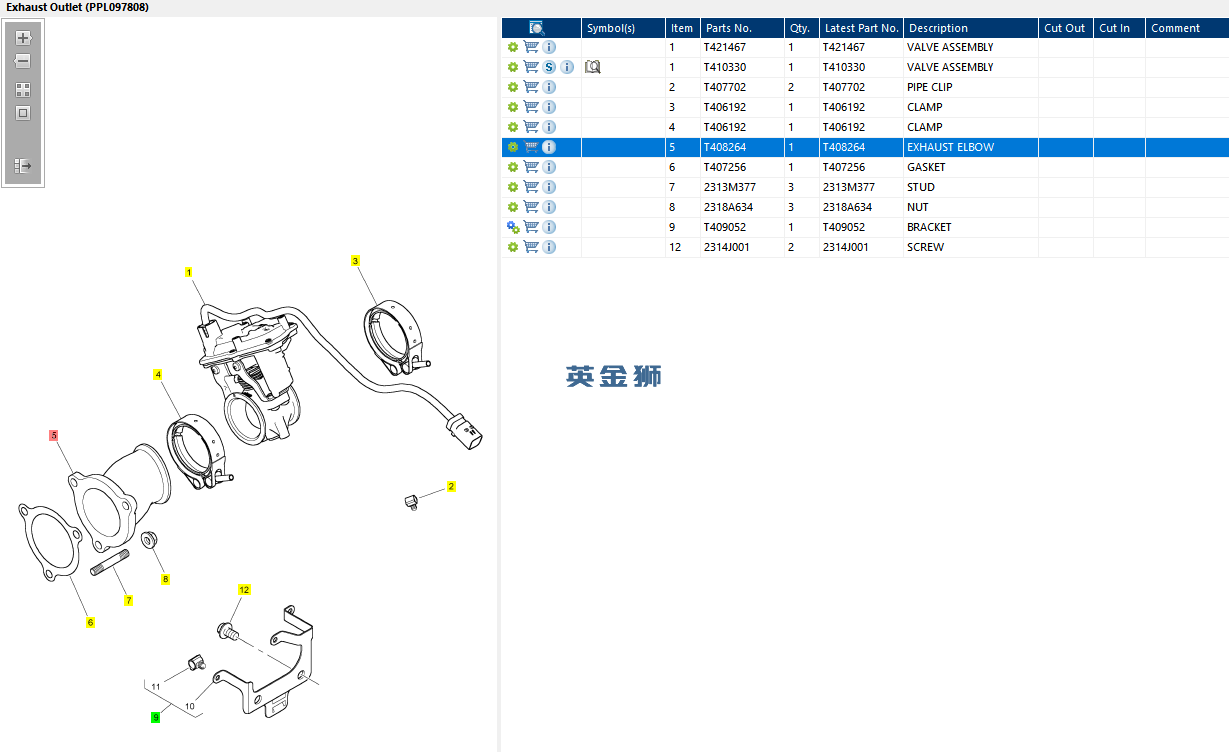Zoom in on the diagram with plus button

[x=23, y=38]
